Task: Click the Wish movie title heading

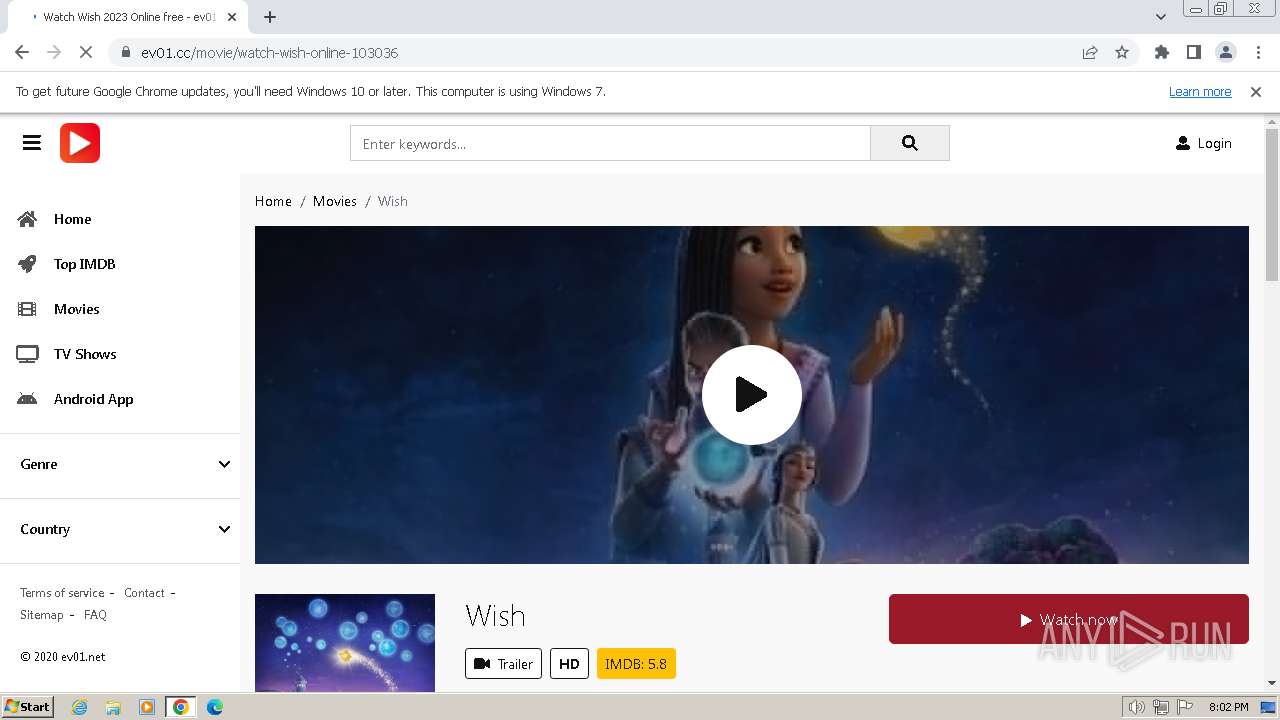Action: tap(495, 615)
